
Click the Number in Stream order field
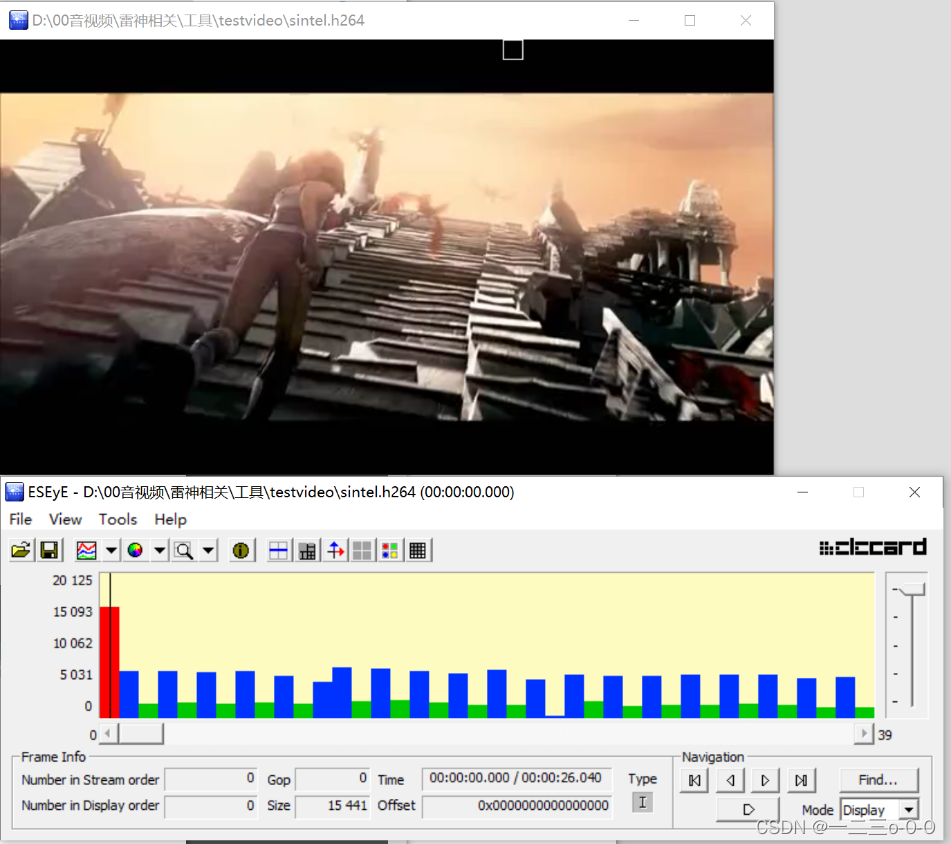210,779
